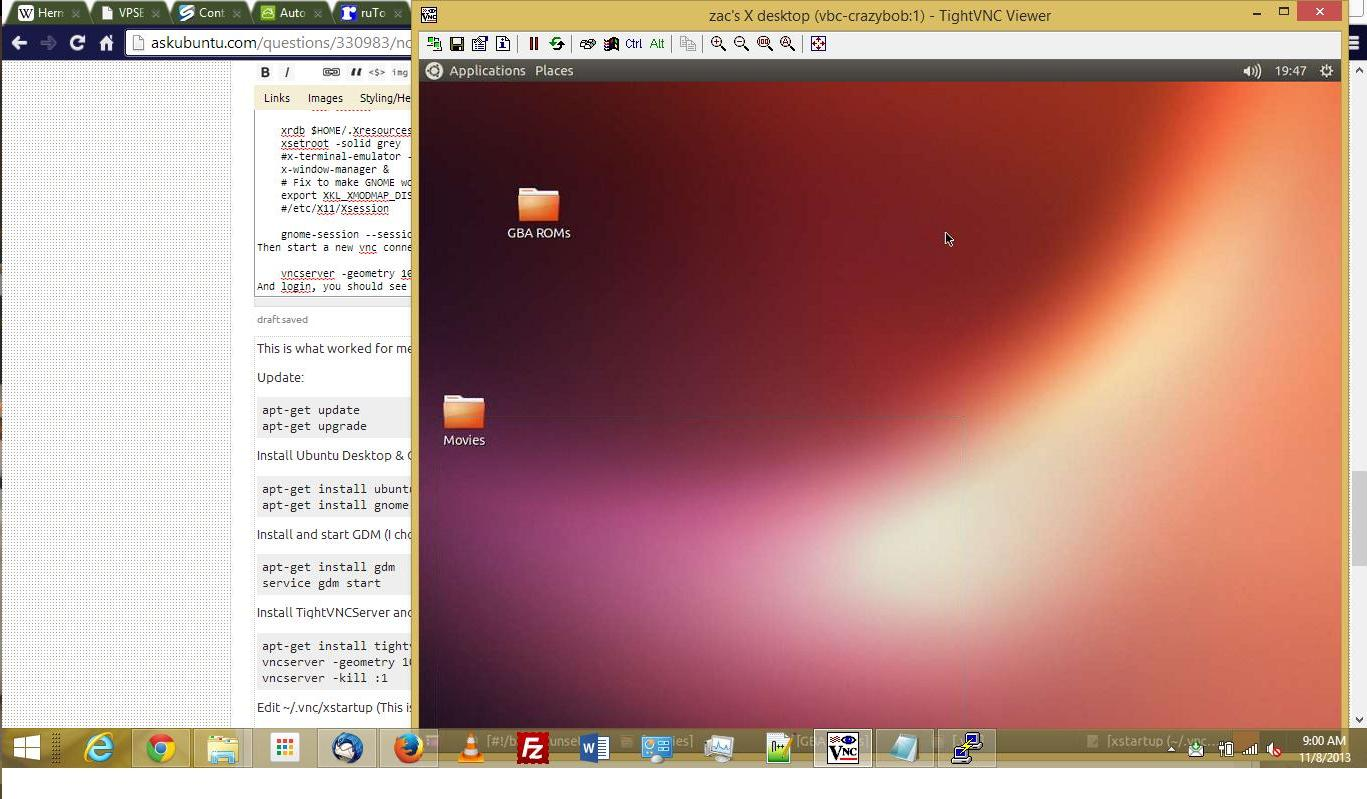
Task: Click the Zoom In magnifier icon
Action: (718, 44)
